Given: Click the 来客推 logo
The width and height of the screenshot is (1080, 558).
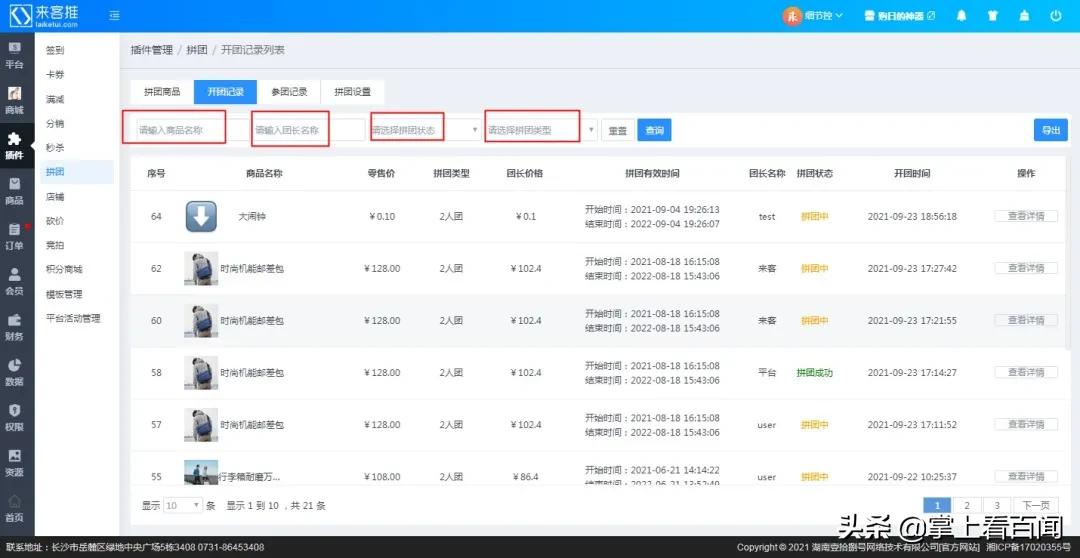Looking at the screenshot, I should 43,16.
